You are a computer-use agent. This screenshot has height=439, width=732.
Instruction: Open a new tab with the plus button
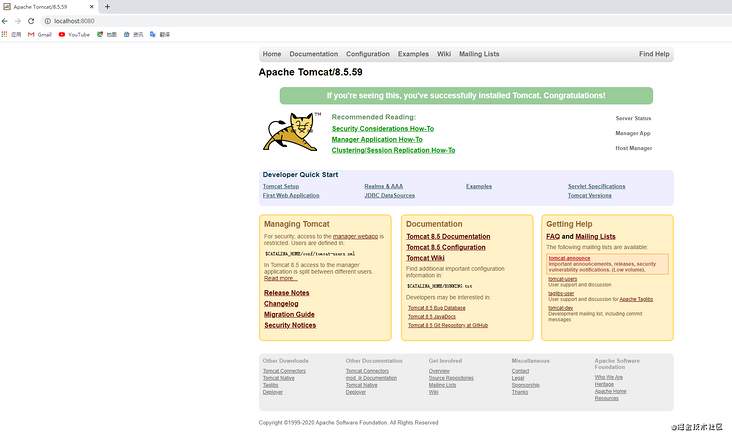click(107, 6)
